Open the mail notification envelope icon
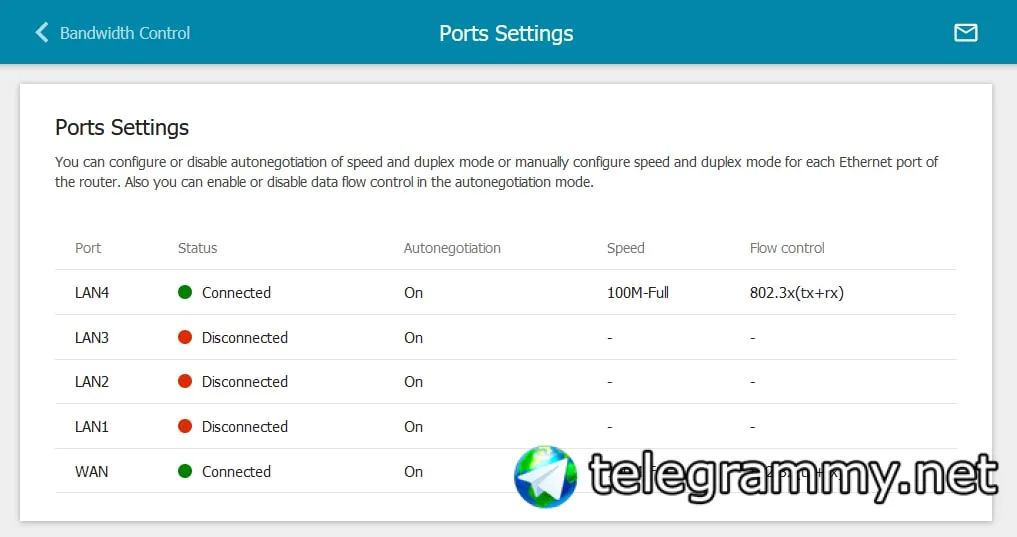The height and width of the screenshot is (537, 1017). (x=965, y=32)
